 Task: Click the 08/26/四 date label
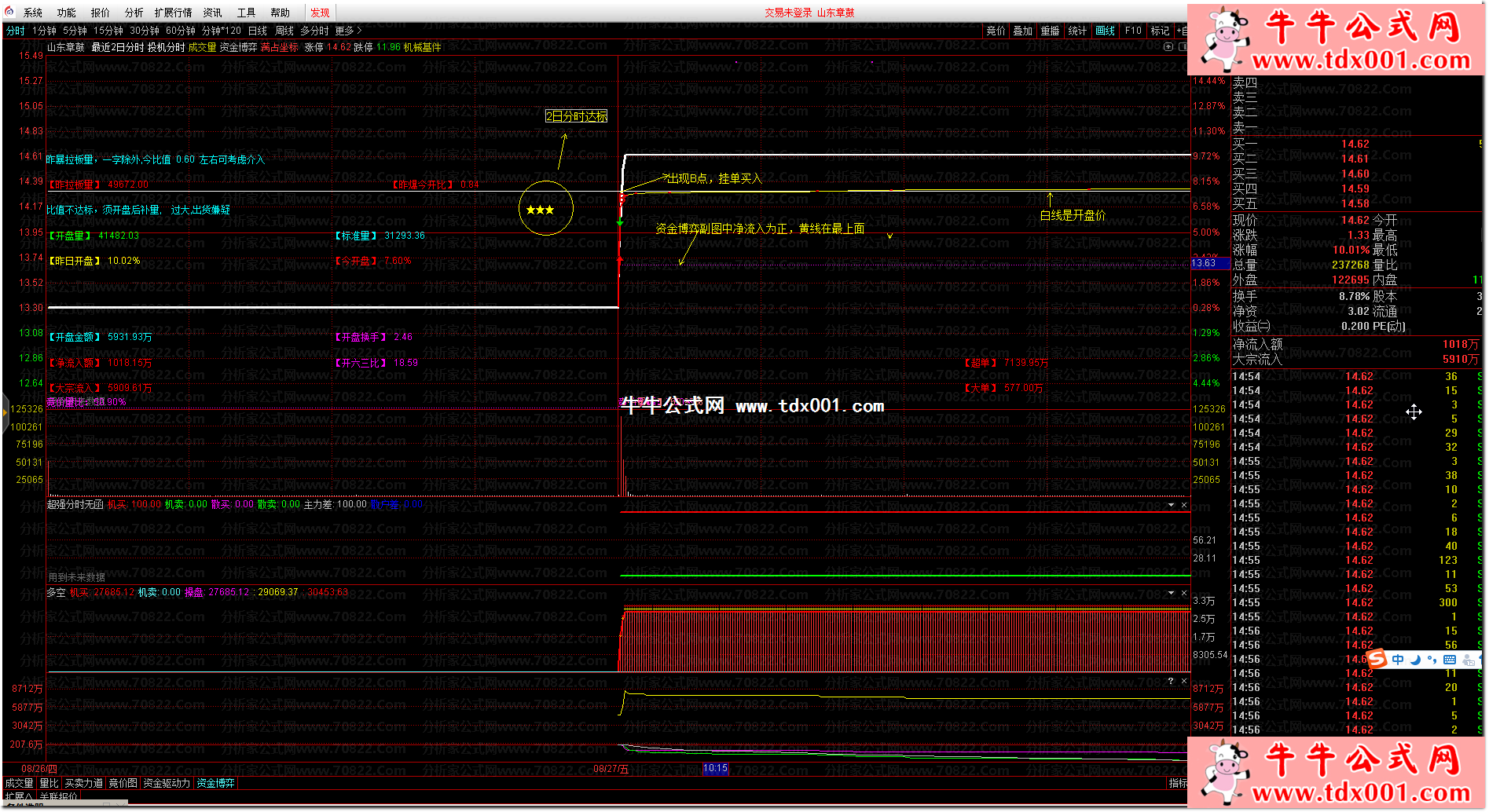39,769
